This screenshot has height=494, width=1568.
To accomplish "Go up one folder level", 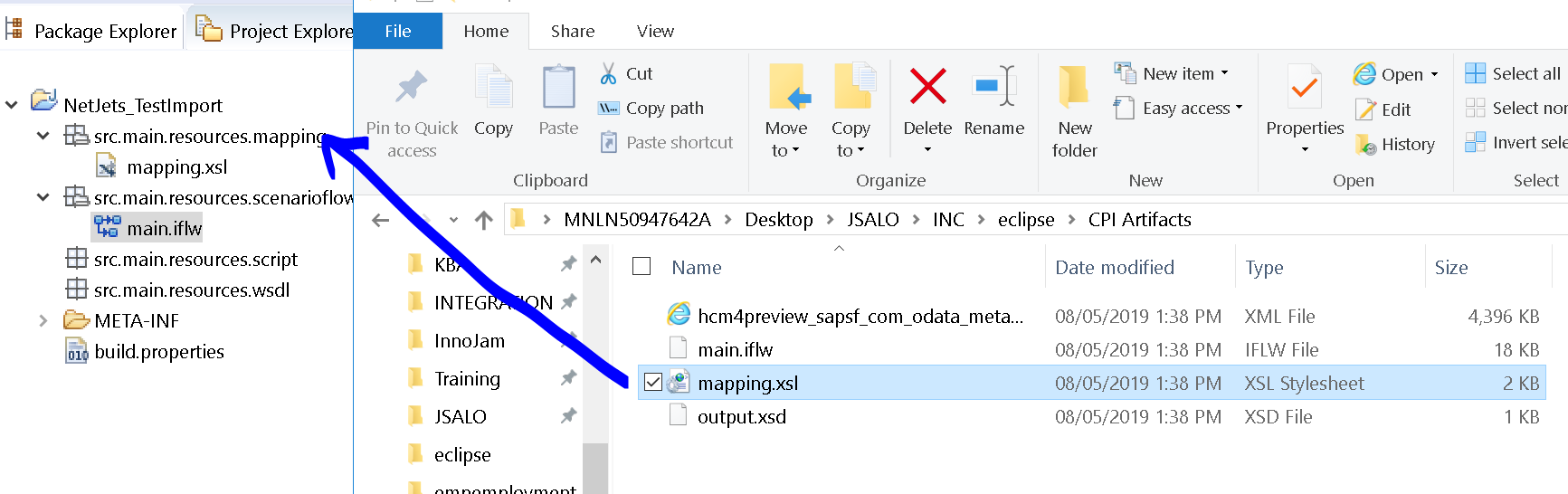I will [484, 220].
